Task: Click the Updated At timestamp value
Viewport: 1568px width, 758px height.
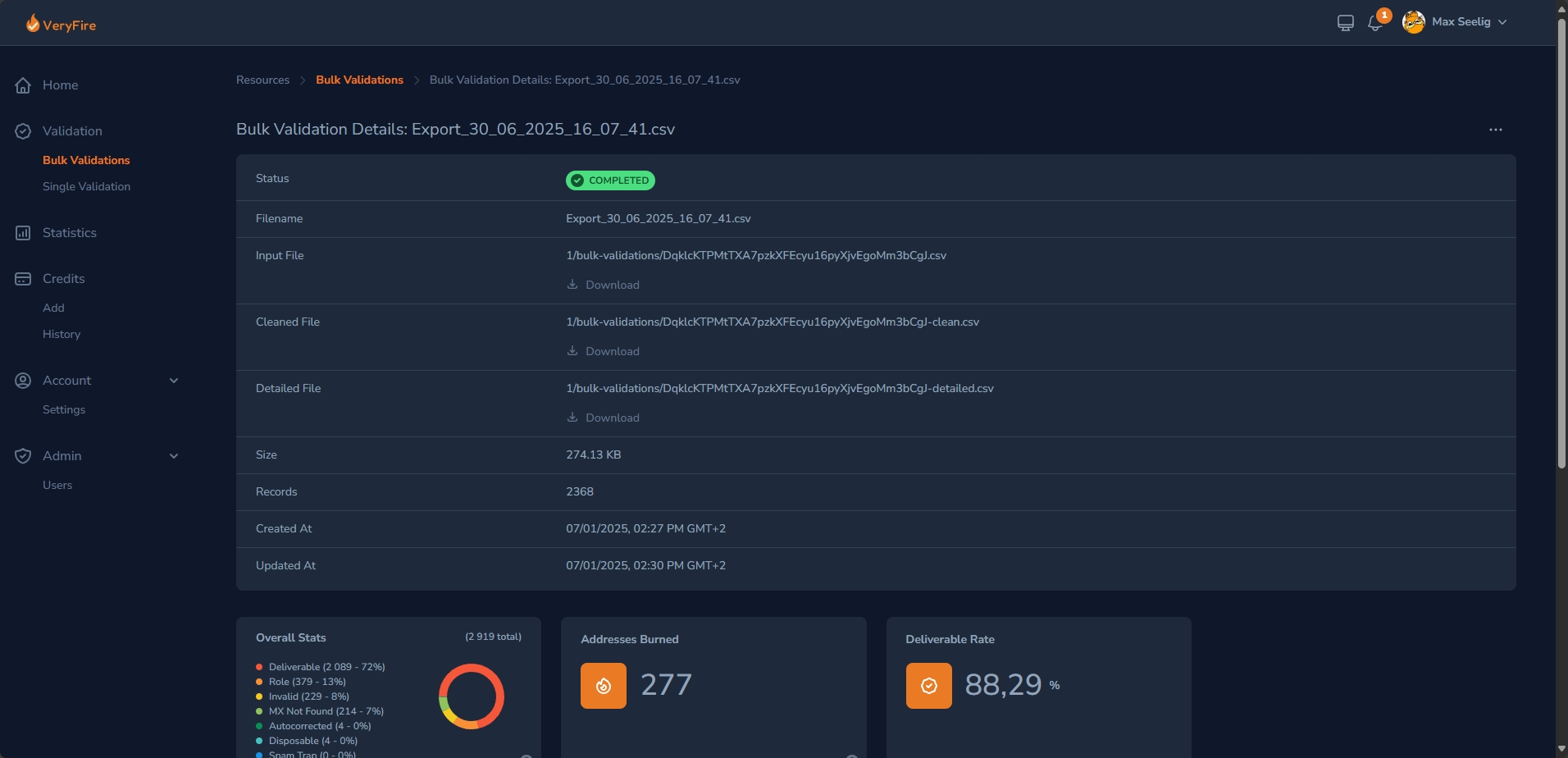Action: pos(645,565)
